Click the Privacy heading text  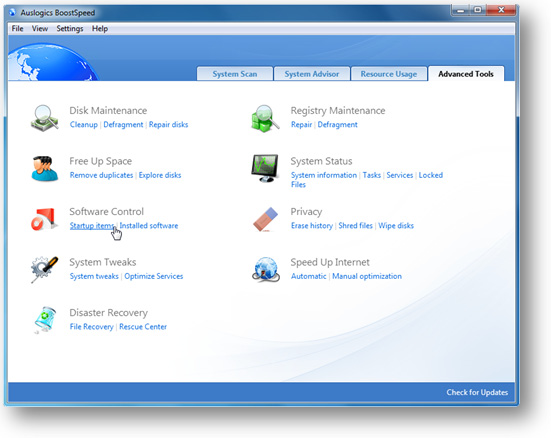(x=306, y=212)
